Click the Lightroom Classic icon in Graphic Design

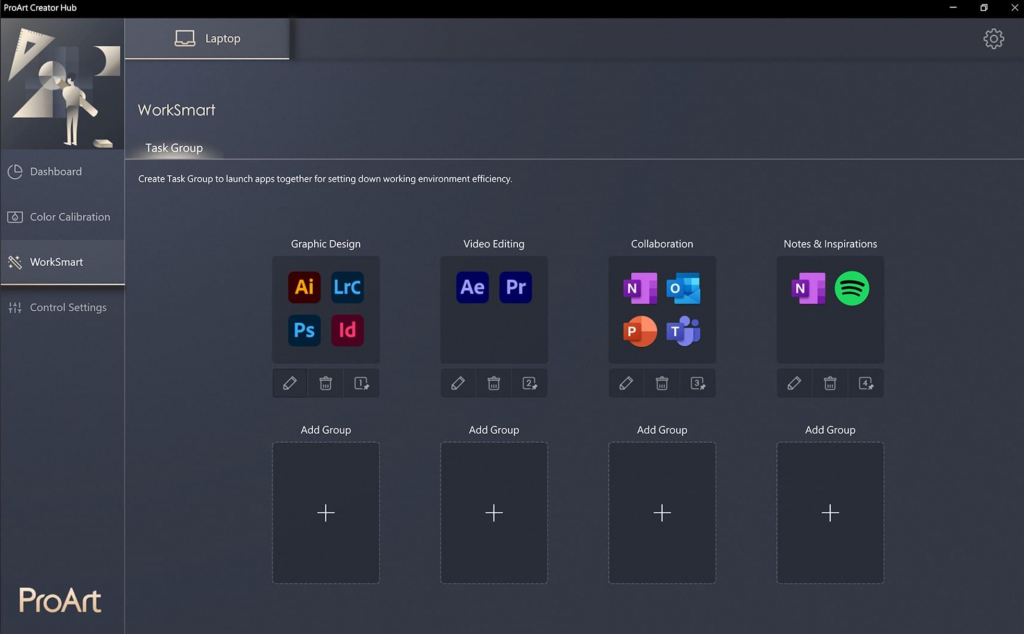(x=347, y=287)
